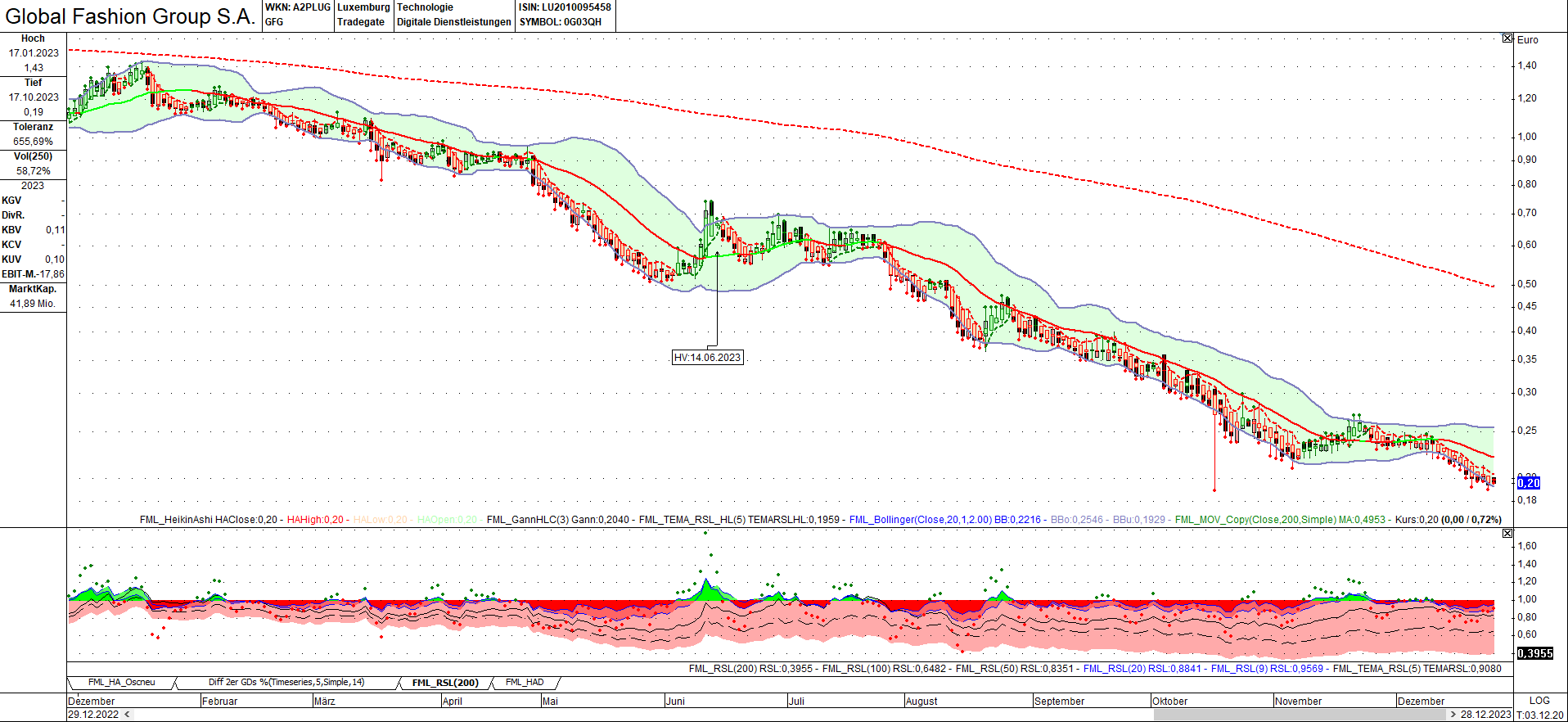
Task: Click the black 0,3955 RSL value label
Action: 1535,653
